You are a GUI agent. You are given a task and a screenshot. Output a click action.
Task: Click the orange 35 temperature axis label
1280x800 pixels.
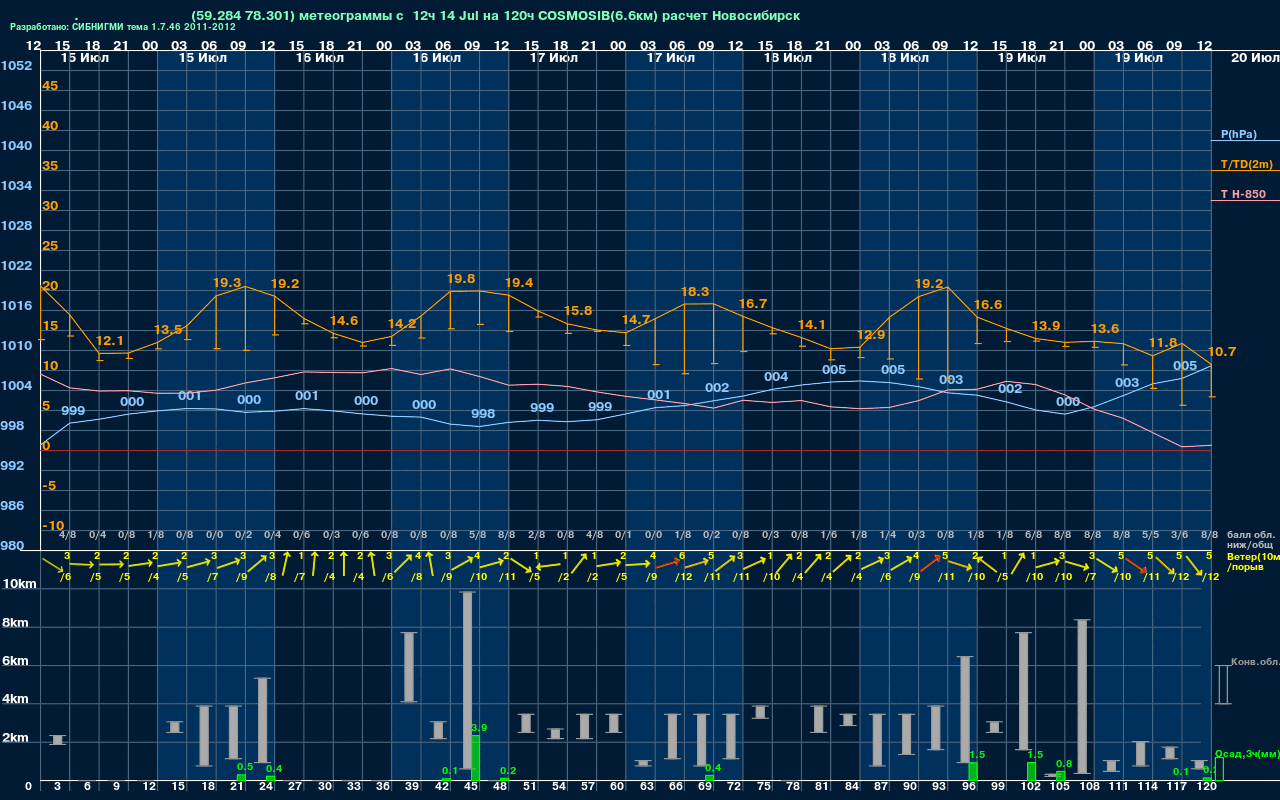tap(50, 166)
